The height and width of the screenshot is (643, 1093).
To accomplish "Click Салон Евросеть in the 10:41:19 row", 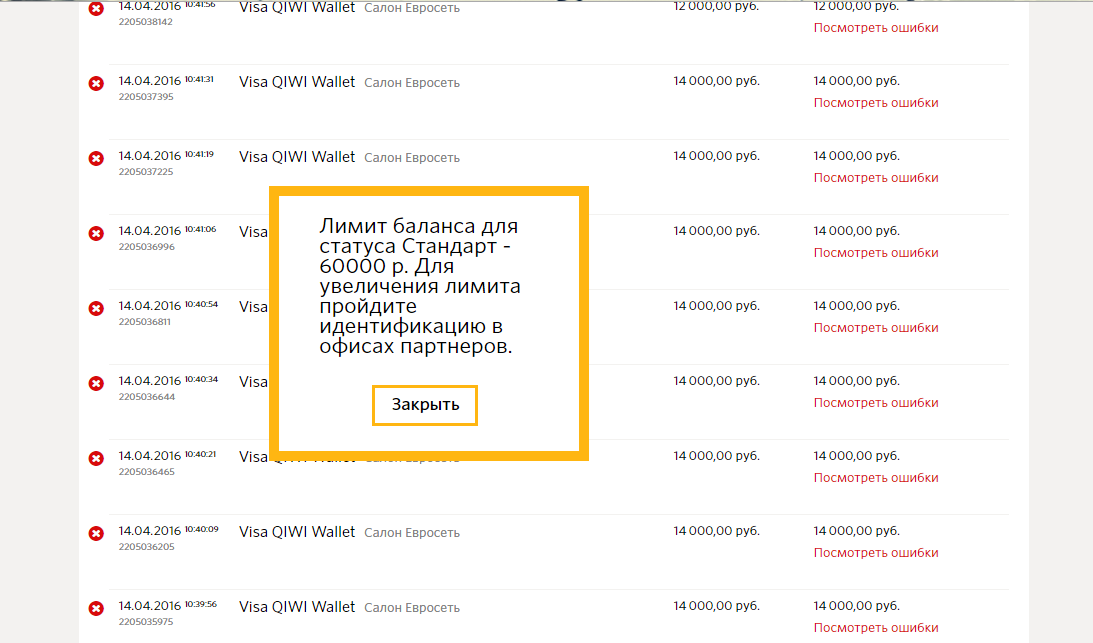I will pyautogui.click(x=412, y=158).
